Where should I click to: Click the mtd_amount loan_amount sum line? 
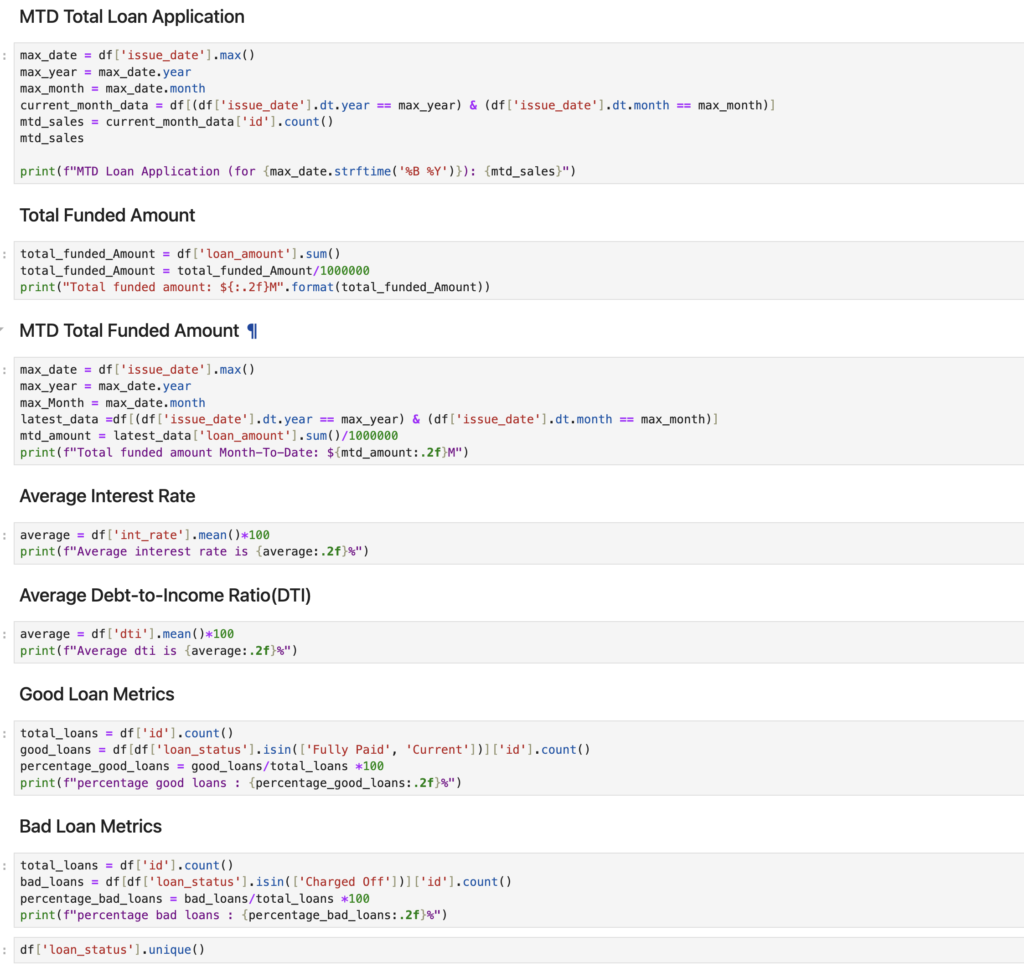pos(209,436)
